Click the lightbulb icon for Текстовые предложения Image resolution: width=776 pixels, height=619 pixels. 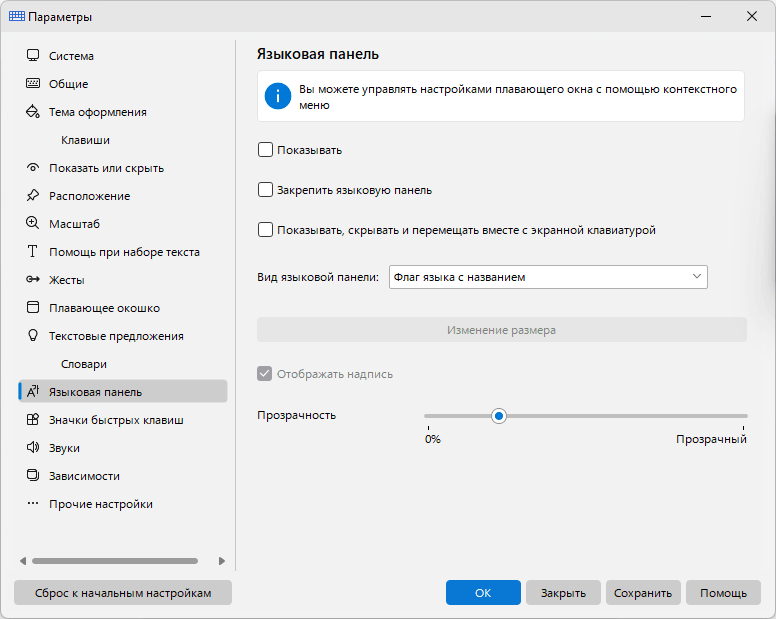coord(33,335)
